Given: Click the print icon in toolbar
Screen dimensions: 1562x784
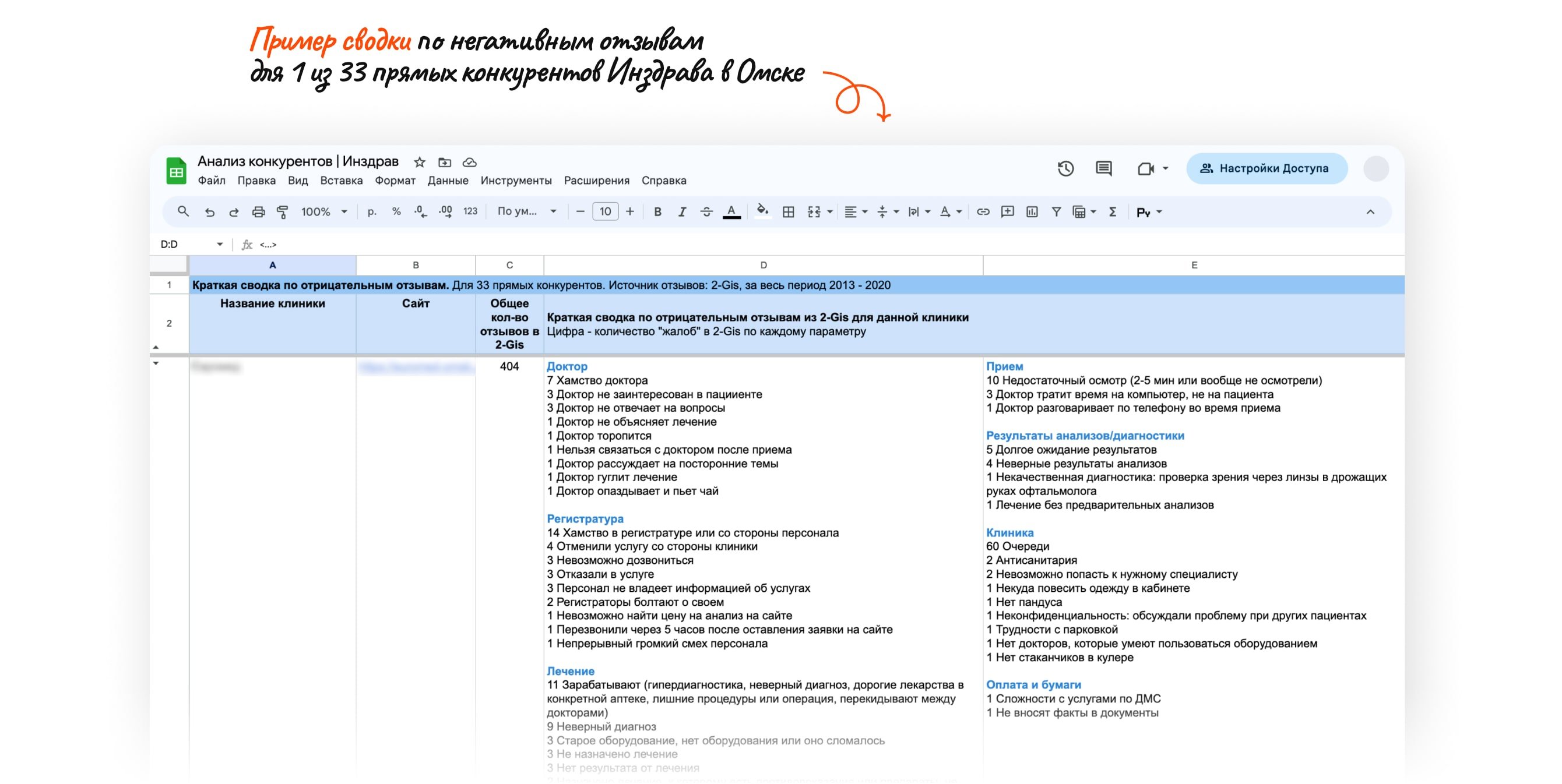Looking at the screenshot, I should click(x=258, y=211).
